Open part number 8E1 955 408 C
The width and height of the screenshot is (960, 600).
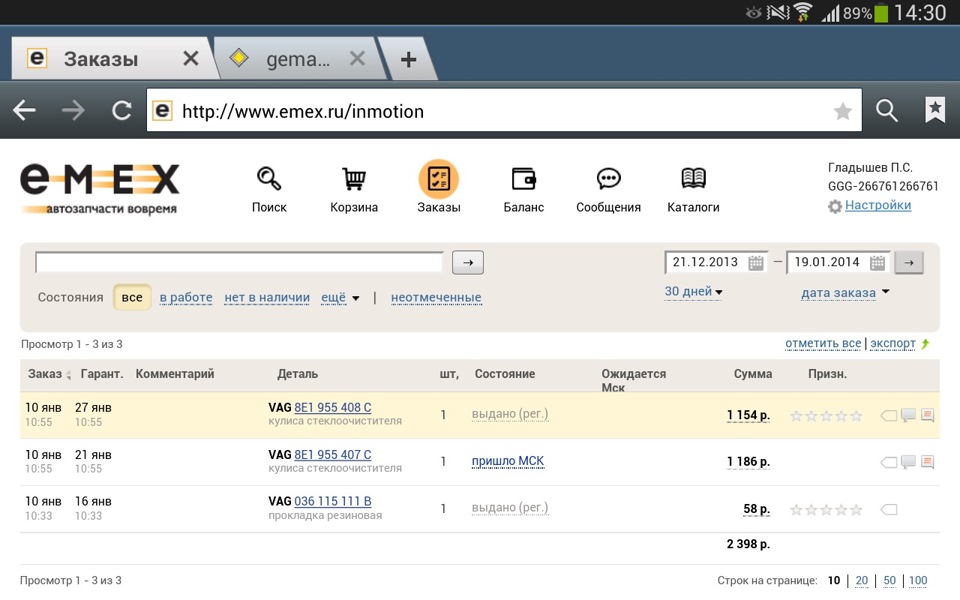pyautogui.click(x=332, y=408)
